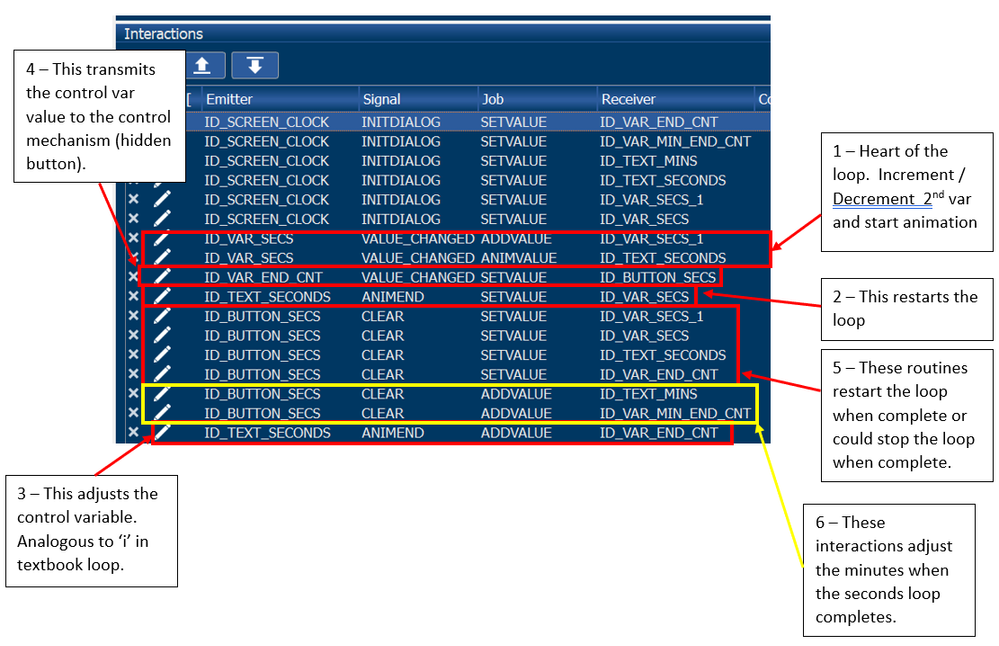Click SETVALUE job in INITDIALOG ID_VAR_SECS row
Viewport: 999px width, 646px height.
514,219
